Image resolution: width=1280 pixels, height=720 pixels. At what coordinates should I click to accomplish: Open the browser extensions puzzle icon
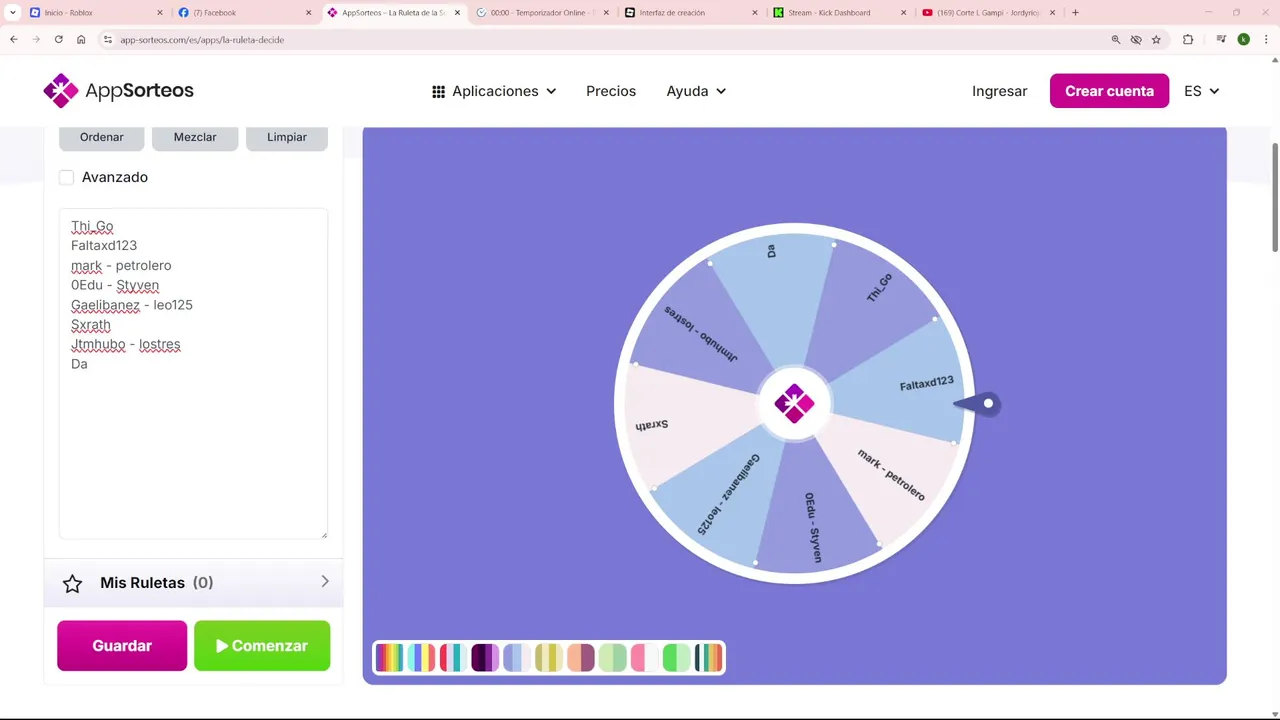tap(1188, 39)
